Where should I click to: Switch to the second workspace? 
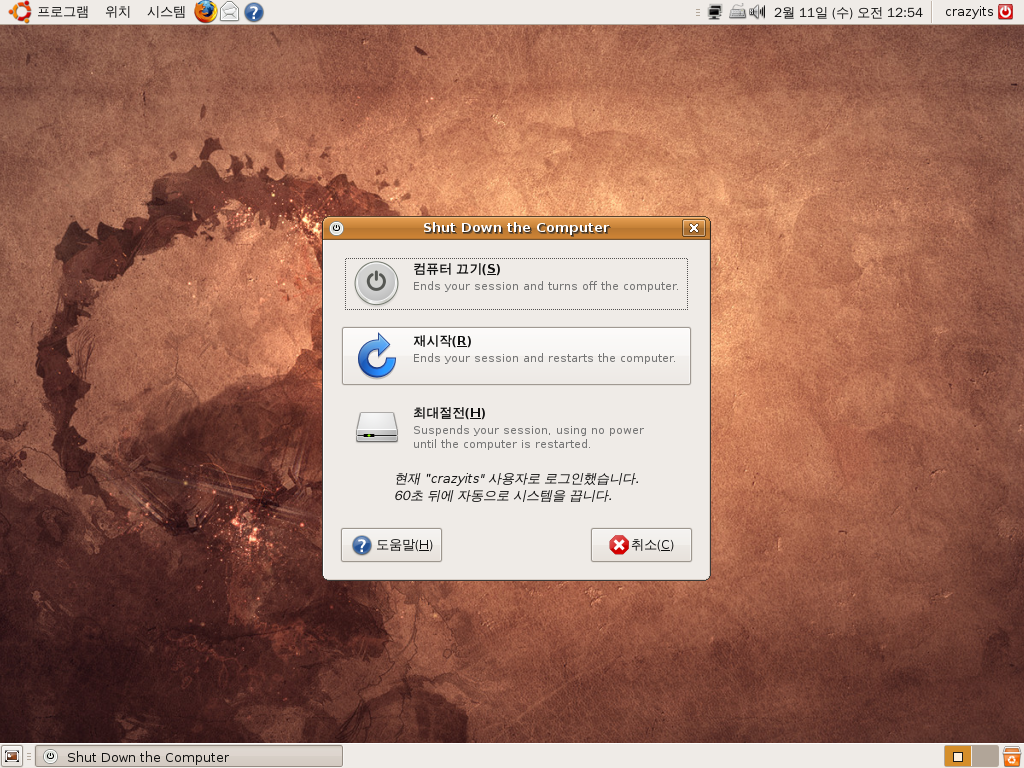tap(985, 756)
